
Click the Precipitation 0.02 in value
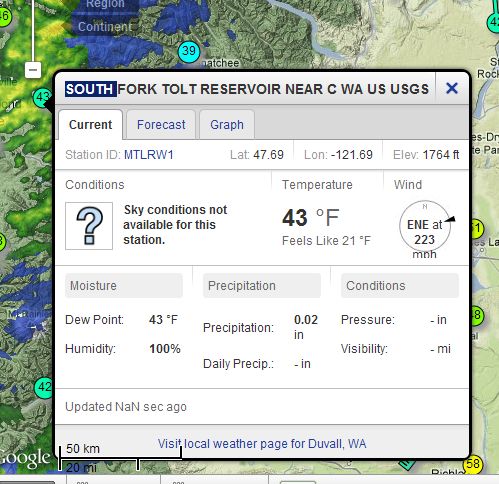coord(306,327)
